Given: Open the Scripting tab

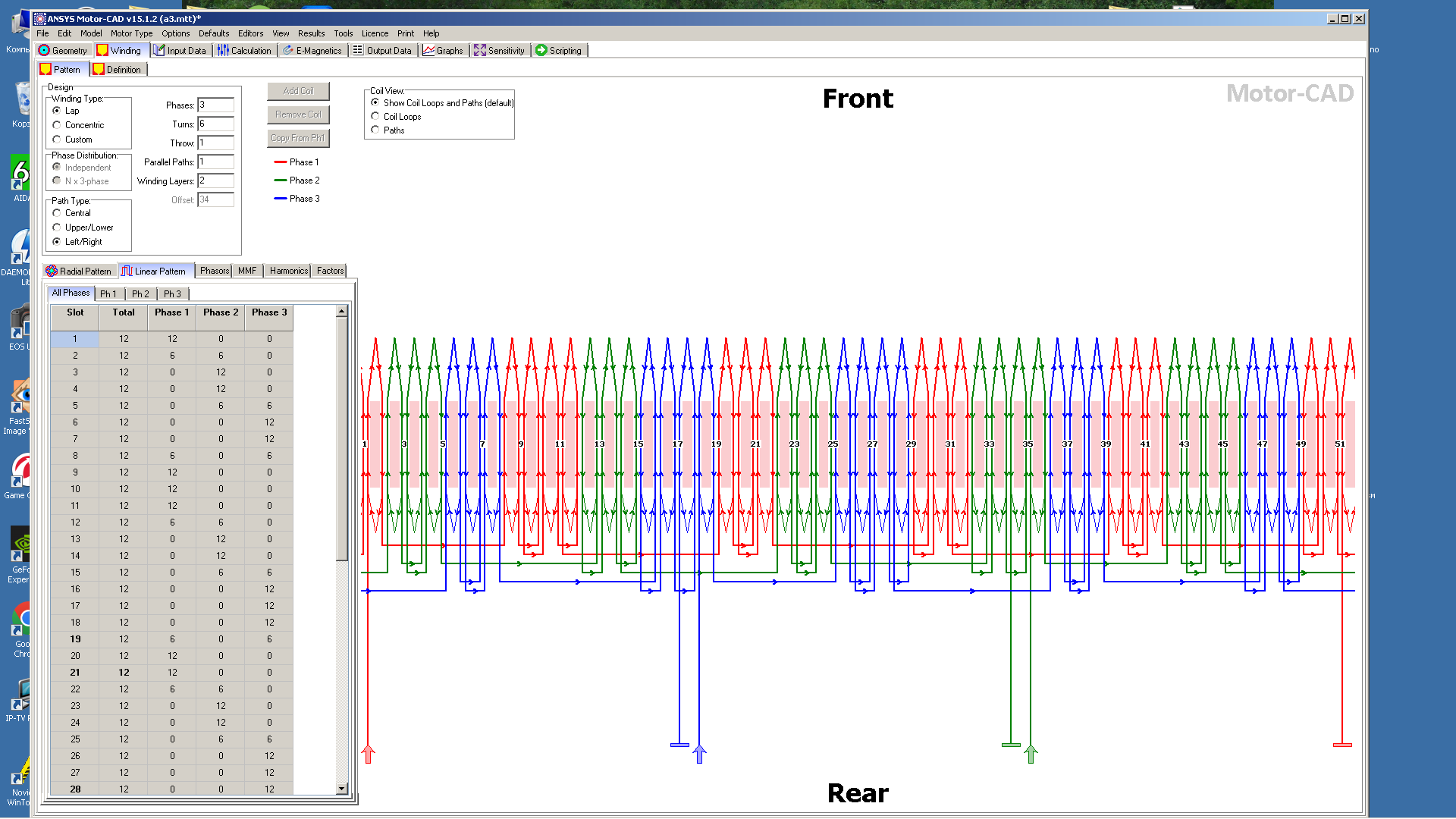Looking at the screenshot, I should point(559,51).
